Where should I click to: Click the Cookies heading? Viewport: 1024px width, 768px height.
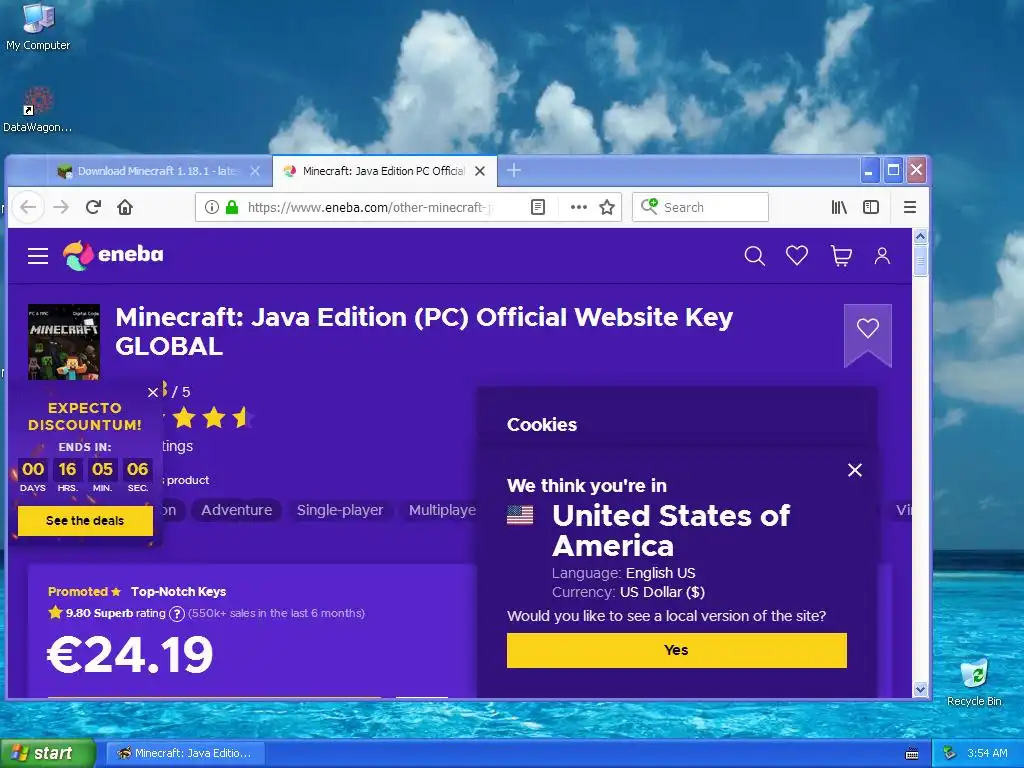tap(541, 424)
